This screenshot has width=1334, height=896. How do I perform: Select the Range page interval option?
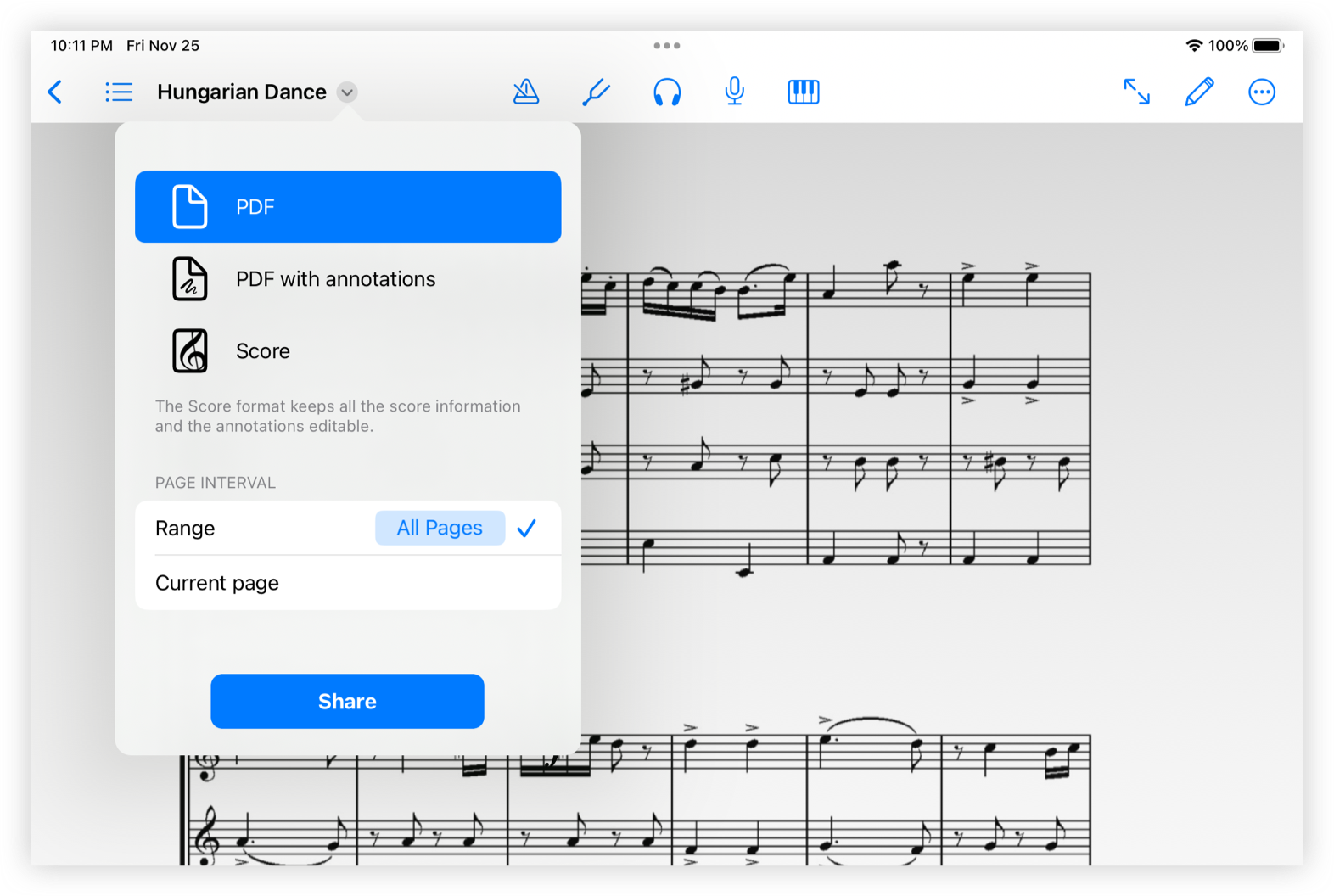point(348,528)
